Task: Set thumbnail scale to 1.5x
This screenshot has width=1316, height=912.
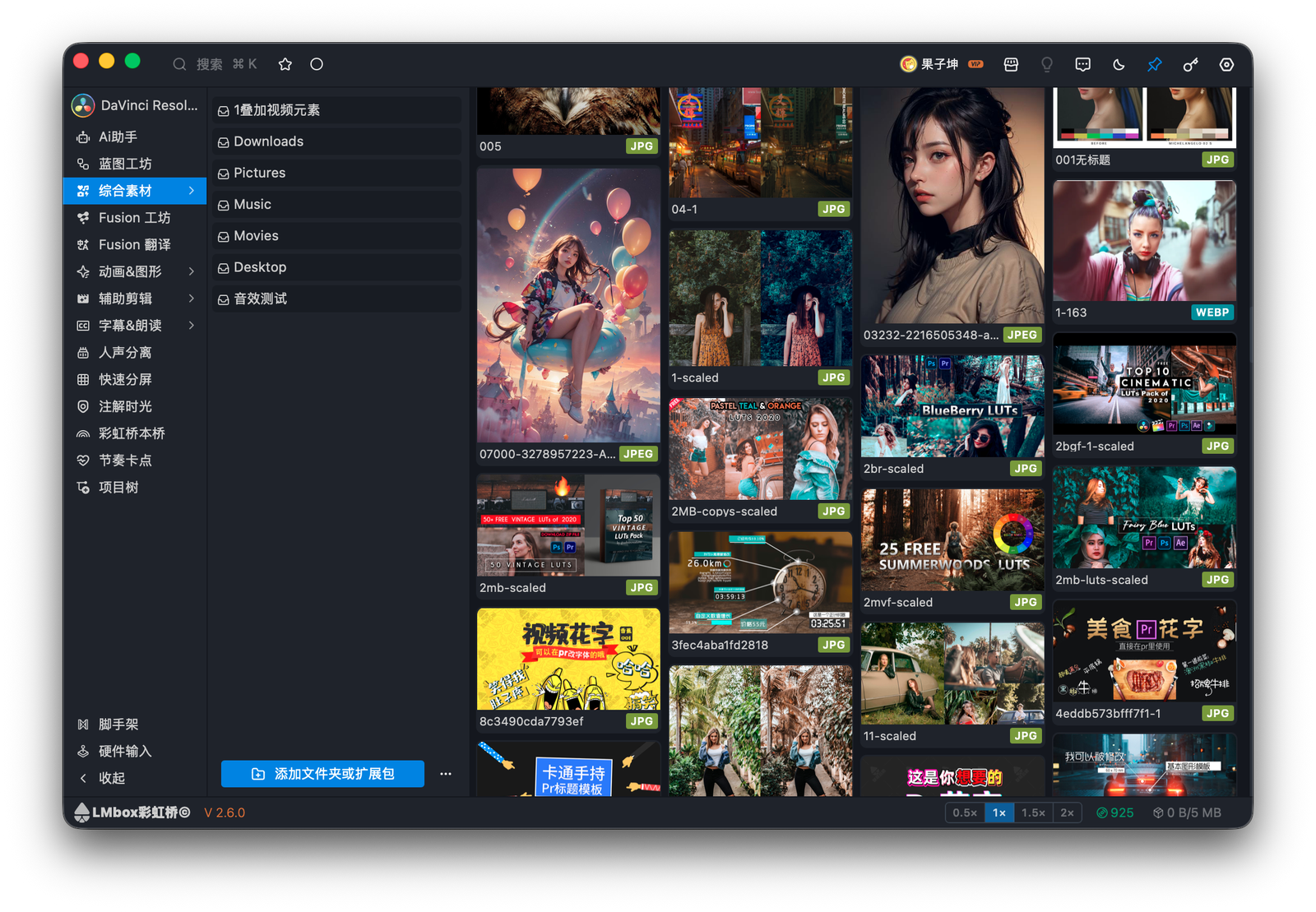Action: tap(1034, 812)
